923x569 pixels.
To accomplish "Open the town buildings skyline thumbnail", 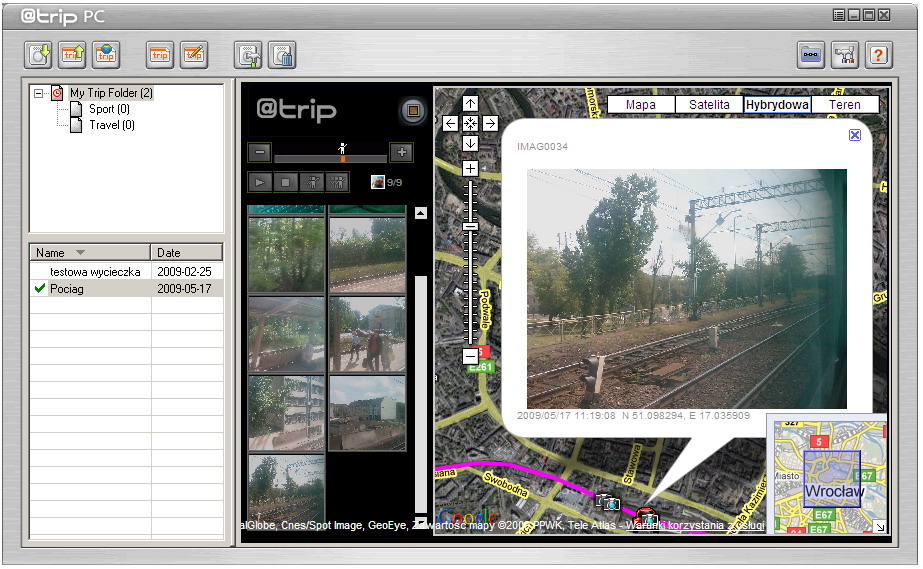I will (x=367, y=414).
